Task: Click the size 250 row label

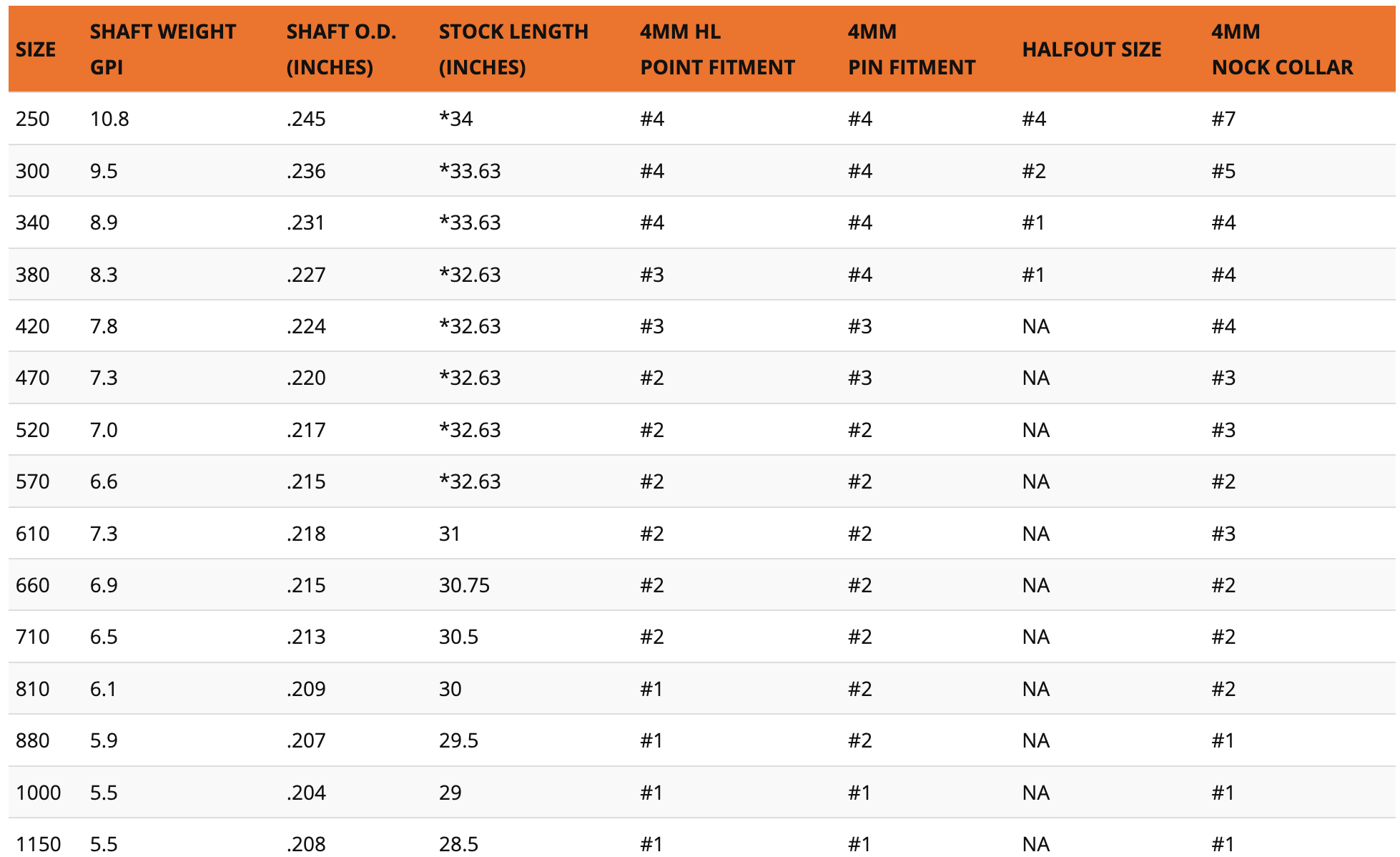Action: pyautogui.click(x=33, y=119)
